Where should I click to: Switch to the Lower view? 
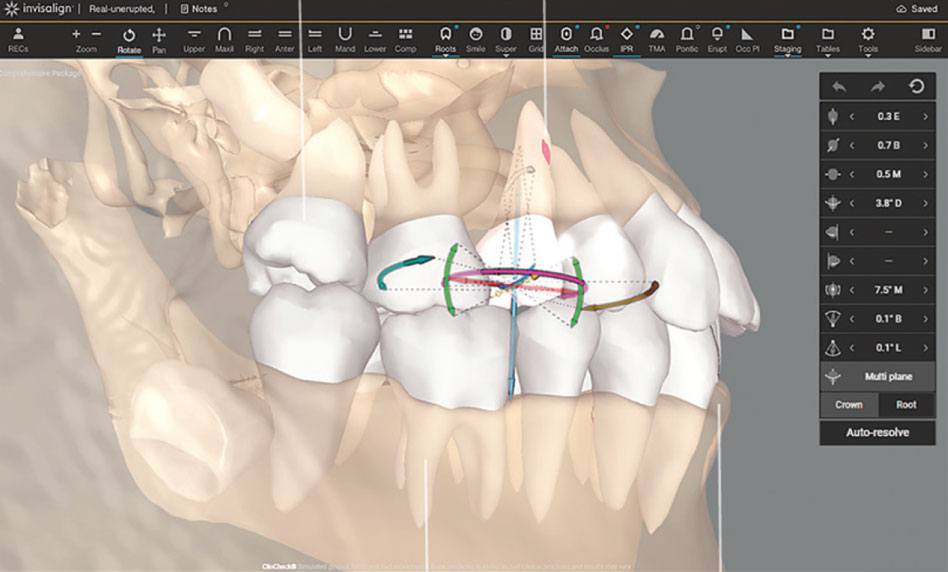coord(375,40)
